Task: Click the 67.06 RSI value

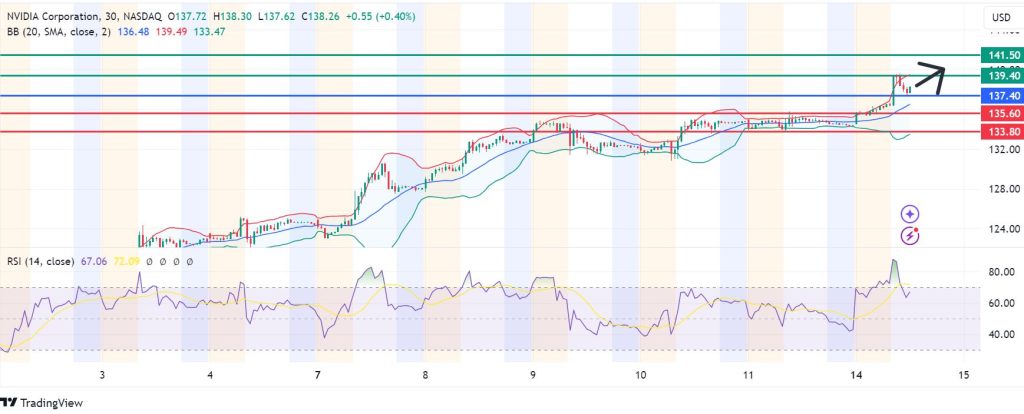Action: [x=93, y=261]
